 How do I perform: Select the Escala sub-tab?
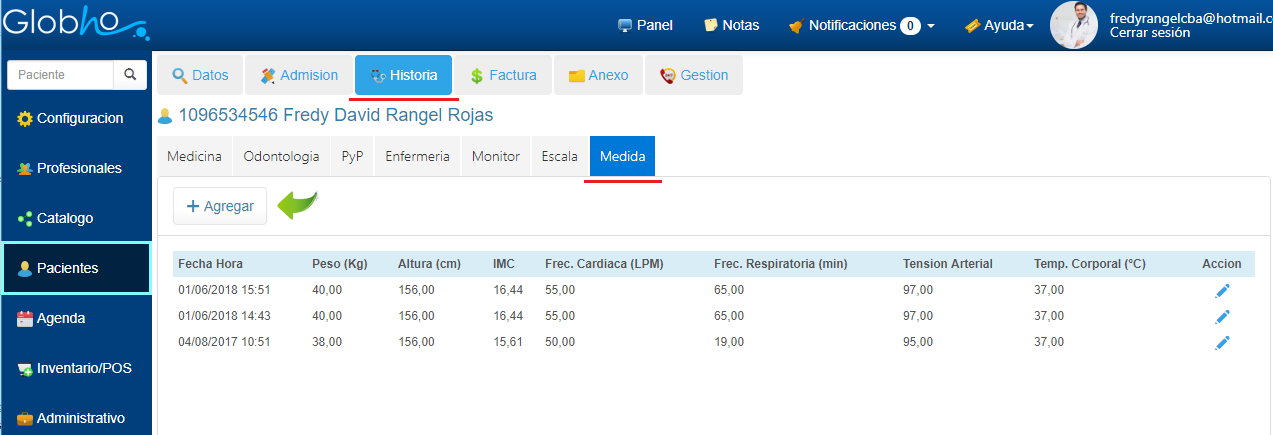click(x=559, y=157)
